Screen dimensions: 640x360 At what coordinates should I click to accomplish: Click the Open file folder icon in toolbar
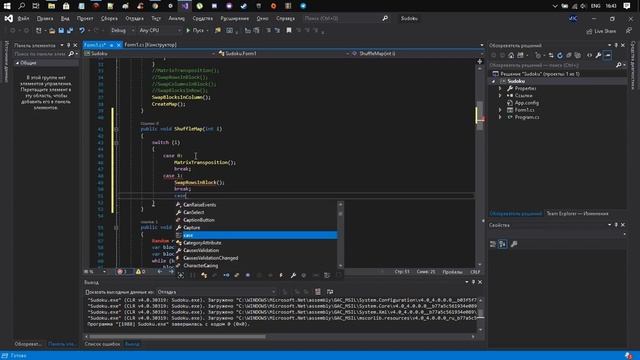tap(52, 31)
